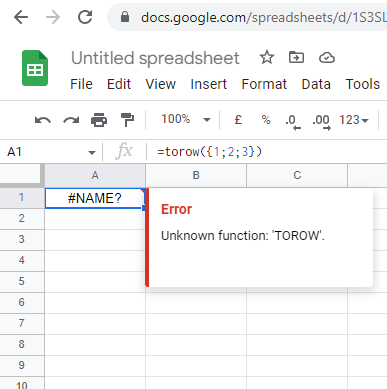This screenshot has width=387, height=389.
Task: Star the Untitled spreadsheet
Action: coord(267,57)
